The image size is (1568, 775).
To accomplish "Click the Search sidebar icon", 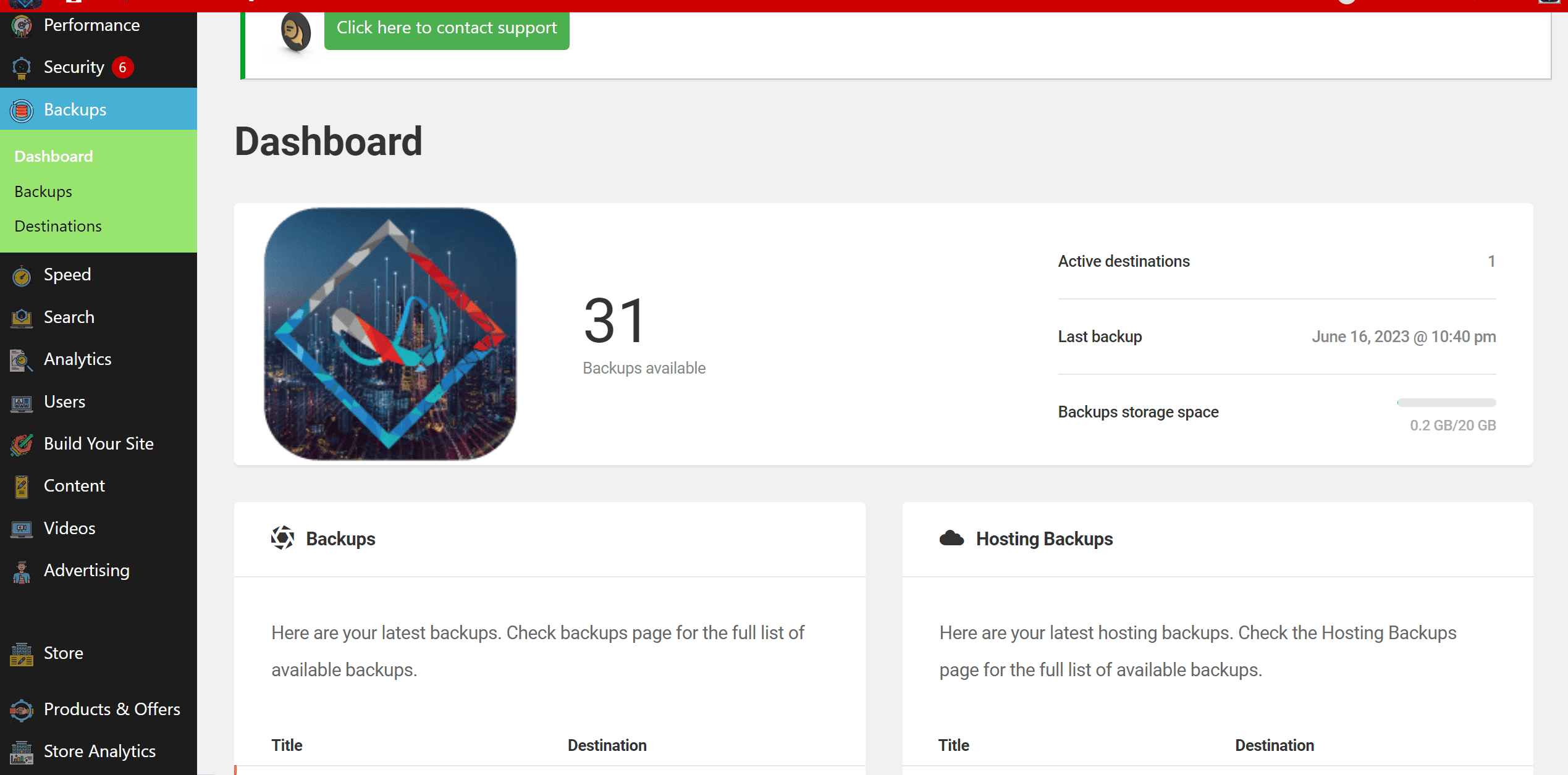I will pos(22,317).
